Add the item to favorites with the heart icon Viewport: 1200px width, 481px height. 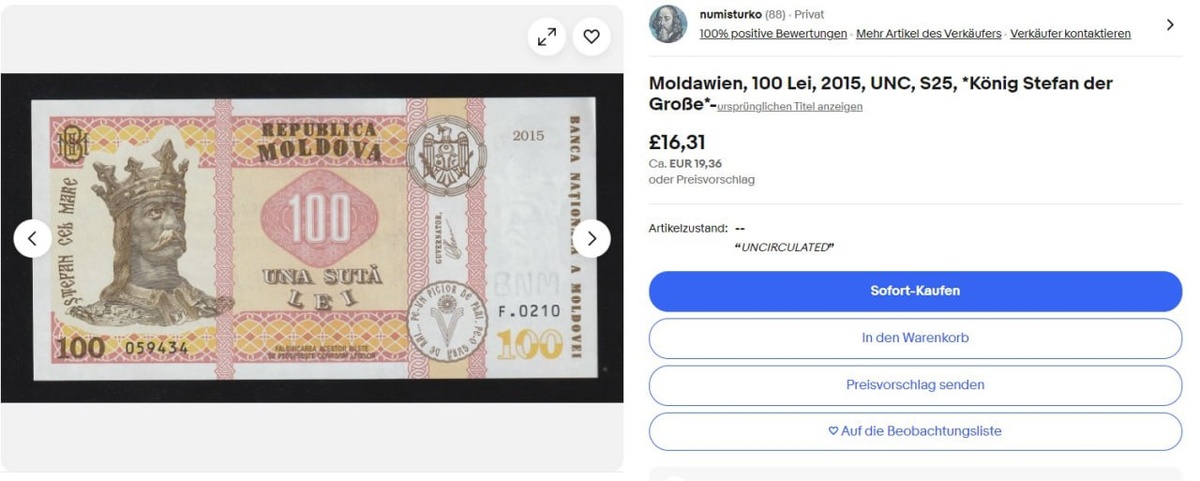click(591, 37)
